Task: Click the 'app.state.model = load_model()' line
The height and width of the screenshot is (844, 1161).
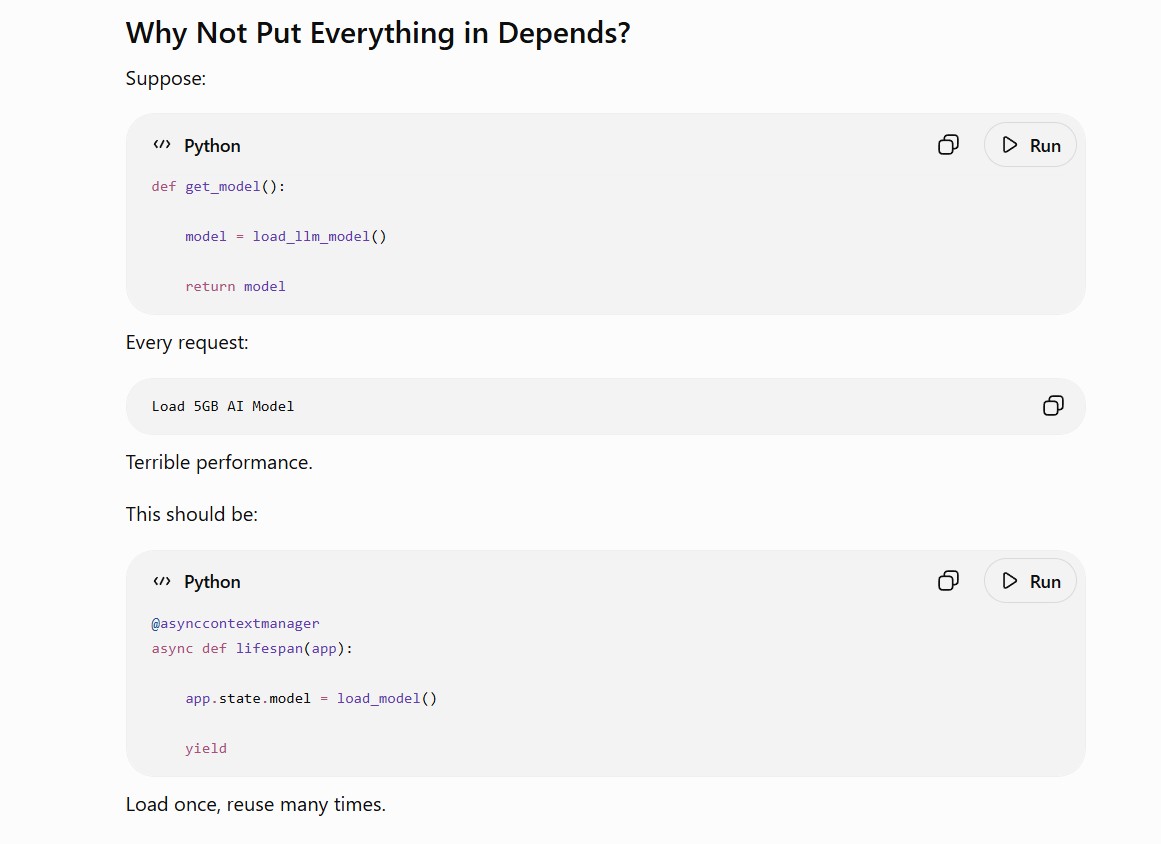Action: (311, 698)
